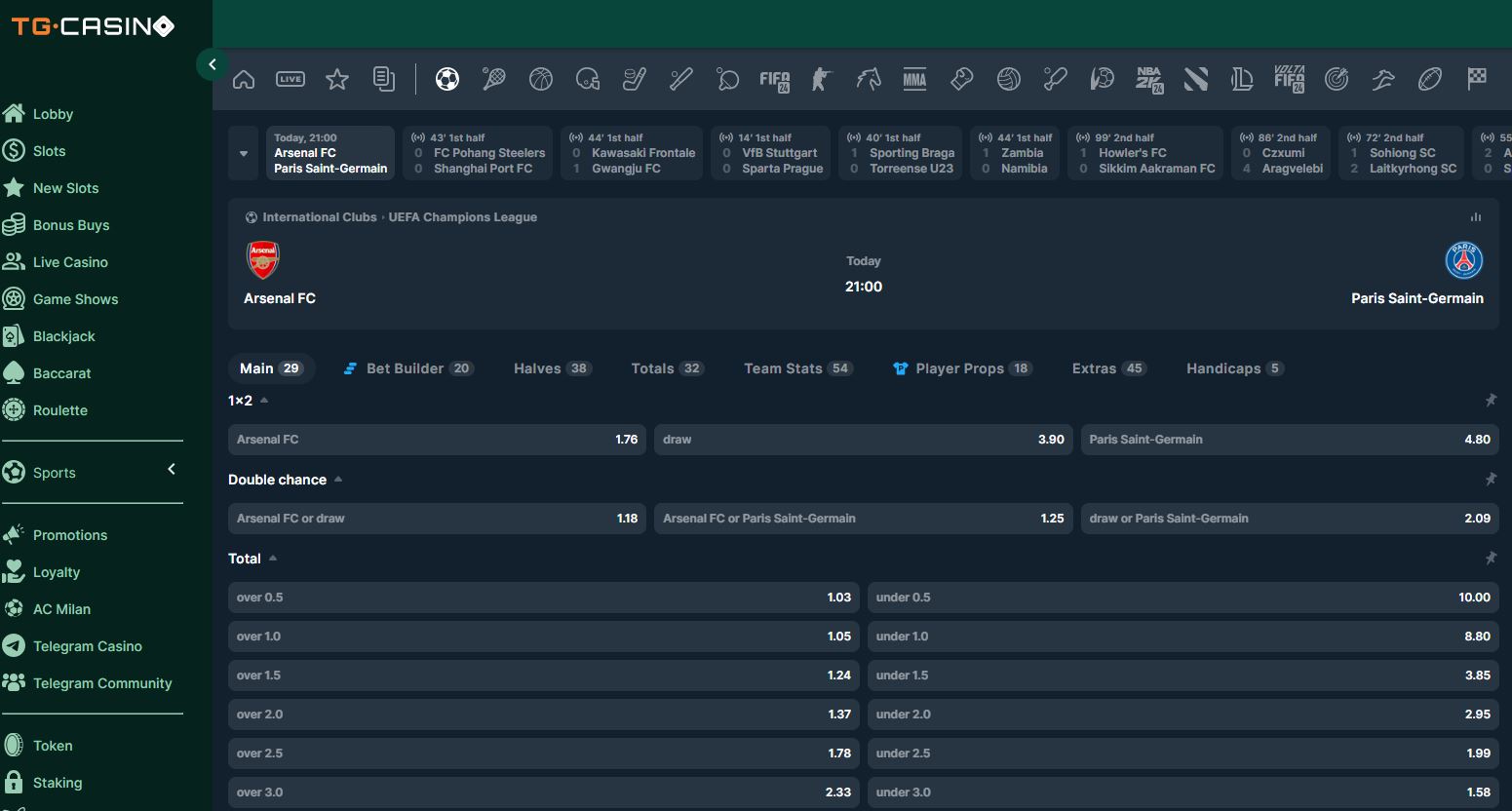Screen dimensions: 1512x811
Task: Select the greyhound racing icon
Action: [1383, 79]
